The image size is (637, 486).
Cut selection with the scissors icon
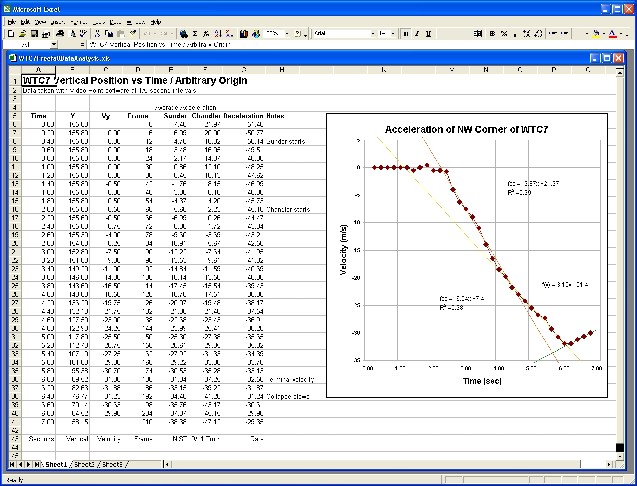click(97, 34)
